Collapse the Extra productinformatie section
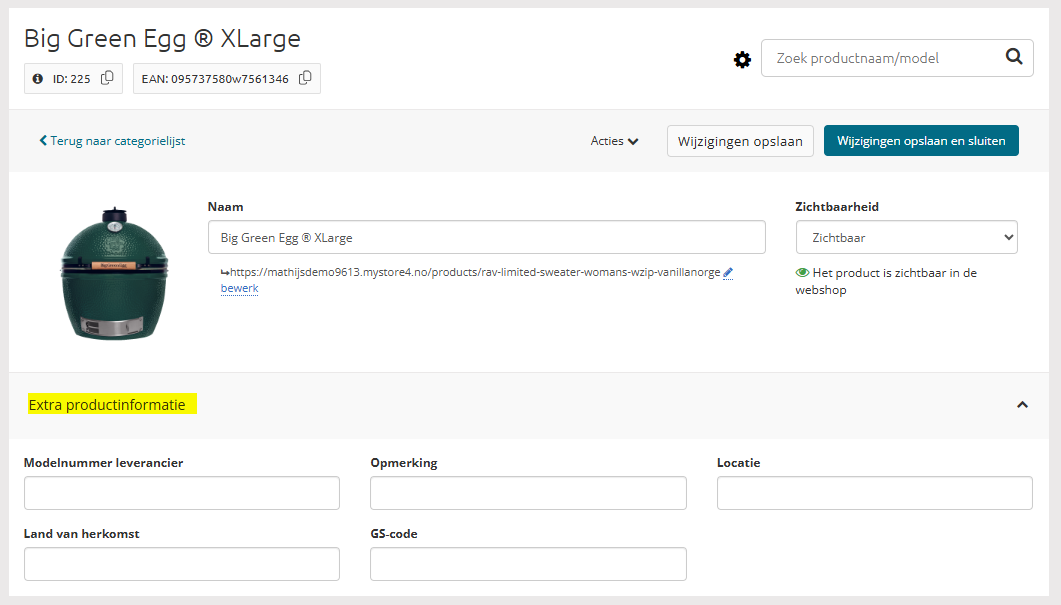This screenshot has width=1061, height=605. pyautogui.click(x=1022, y=405)
